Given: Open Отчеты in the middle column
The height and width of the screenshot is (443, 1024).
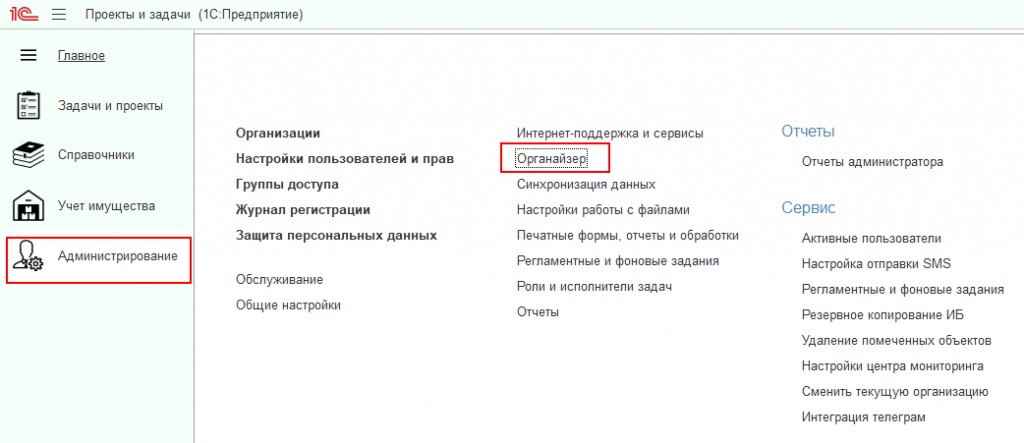Looking at the screenshot, I should pyautogui.click(x=537, y=312).
